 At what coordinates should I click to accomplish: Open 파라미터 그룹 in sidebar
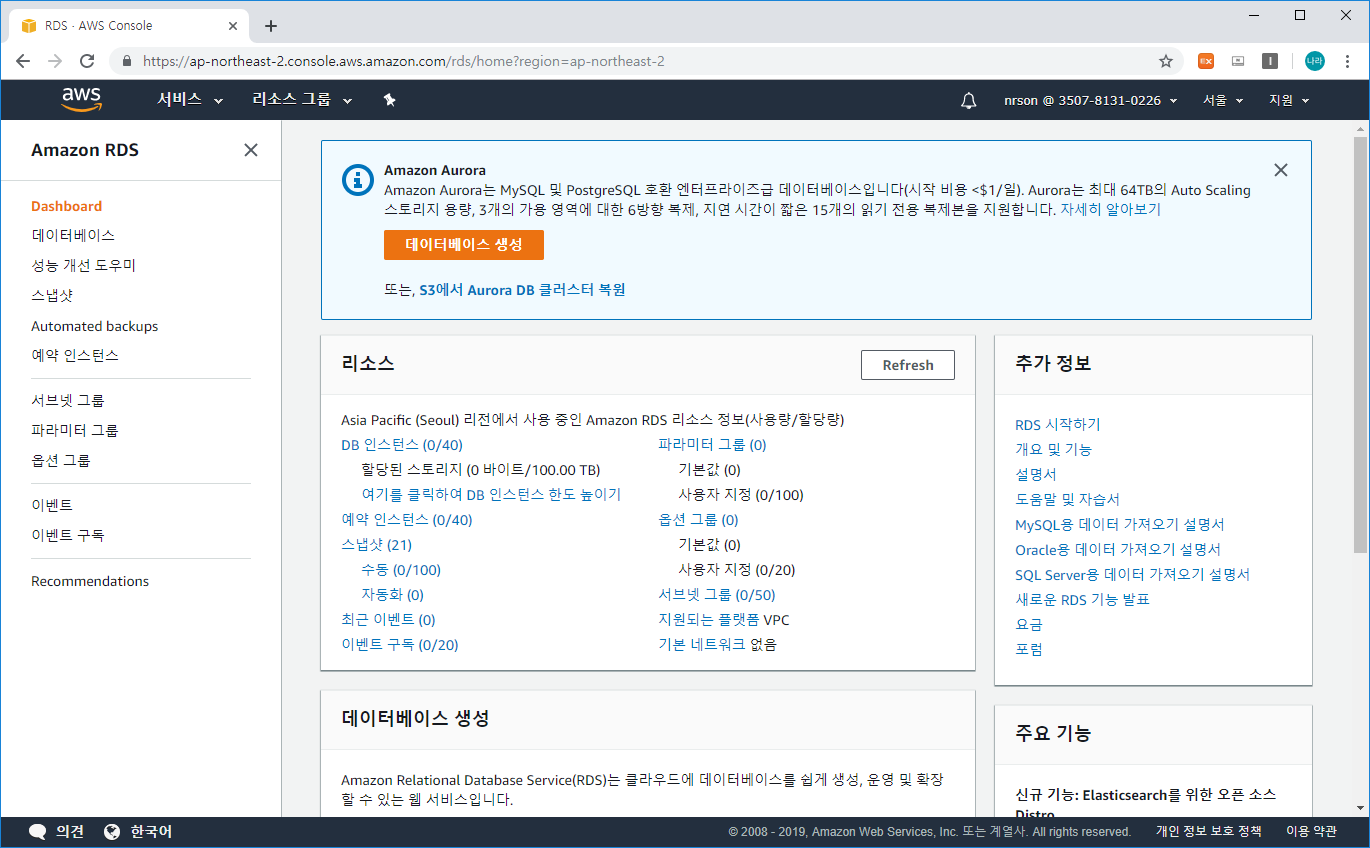75,430
